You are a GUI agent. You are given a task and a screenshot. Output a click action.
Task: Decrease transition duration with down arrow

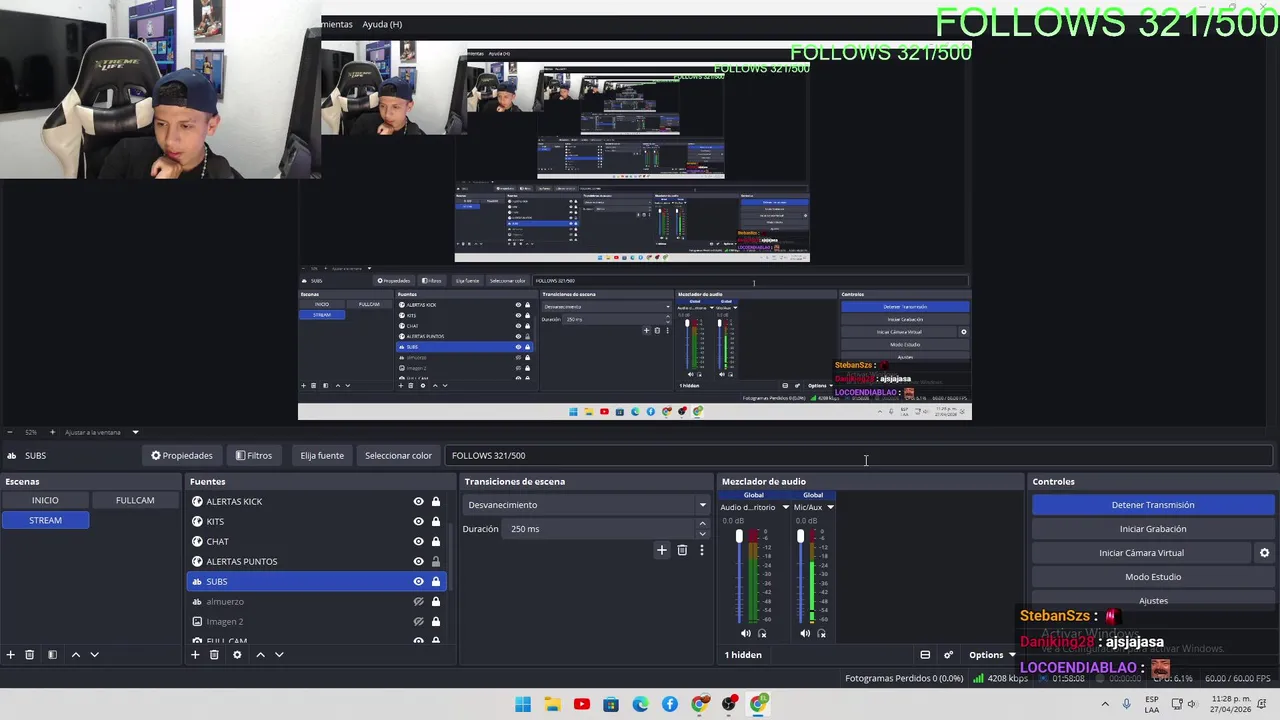pyautogui.click(x=702, y=534)
